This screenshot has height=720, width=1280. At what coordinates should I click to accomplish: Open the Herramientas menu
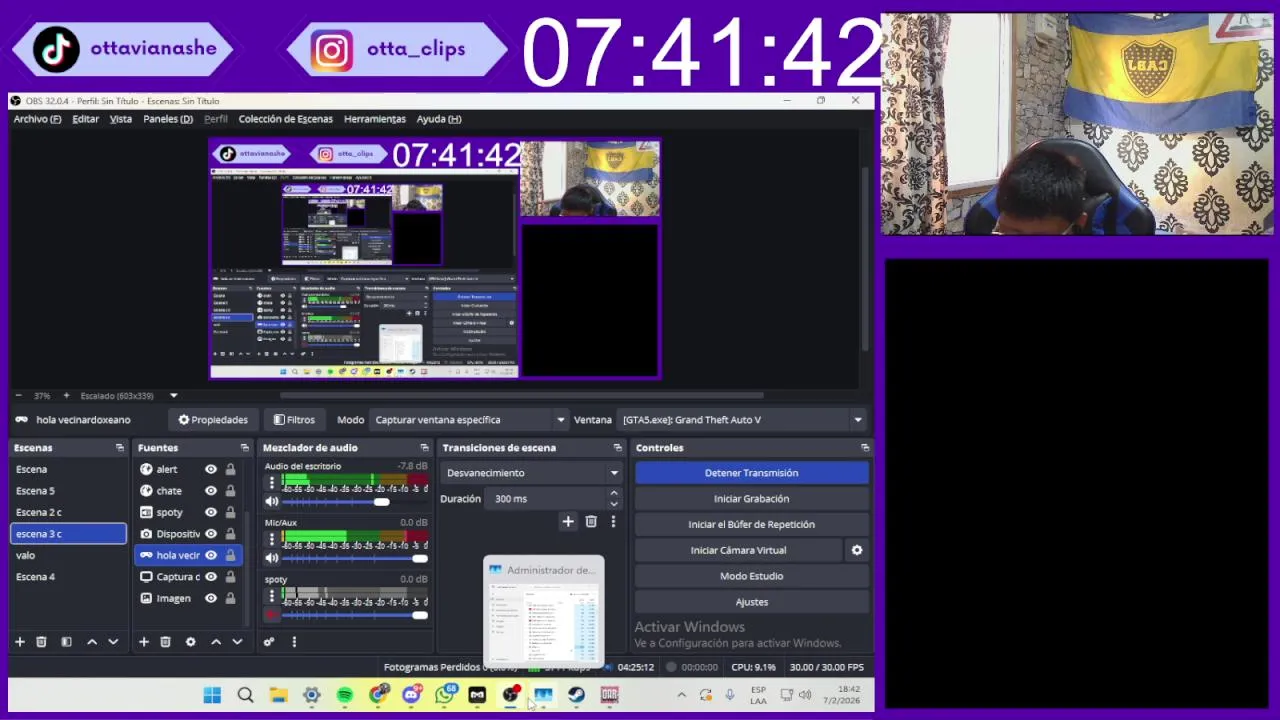click(375, 119)
